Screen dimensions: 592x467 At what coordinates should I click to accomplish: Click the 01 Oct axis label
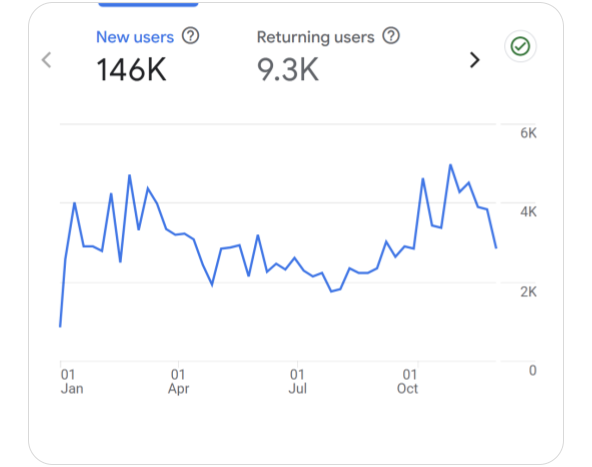pyautogui.click(x=407, y=381)
